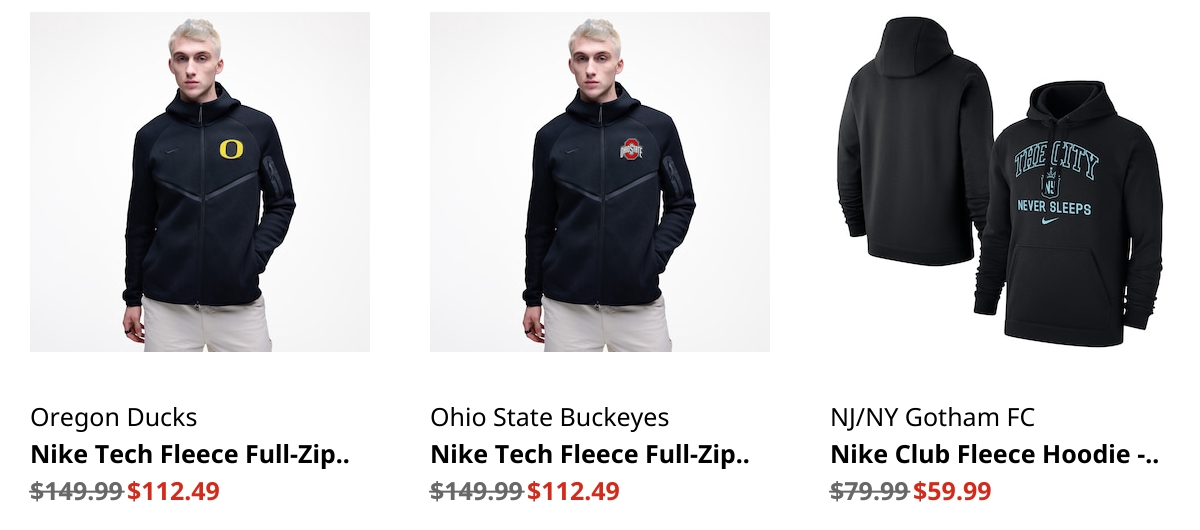Open the Ohio State Buckeyes jacket photo

[x=600, y=182]
